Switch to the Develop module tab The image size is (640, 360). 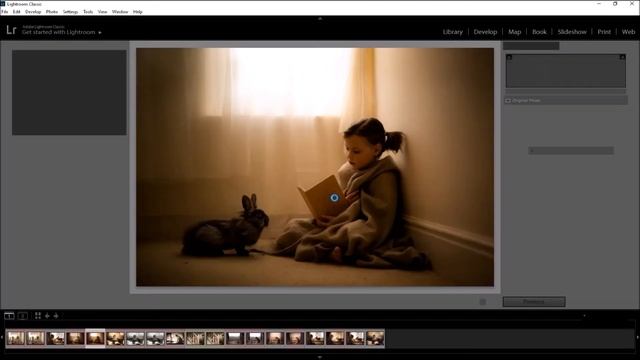pyautogui.click(x=485, y=32)
